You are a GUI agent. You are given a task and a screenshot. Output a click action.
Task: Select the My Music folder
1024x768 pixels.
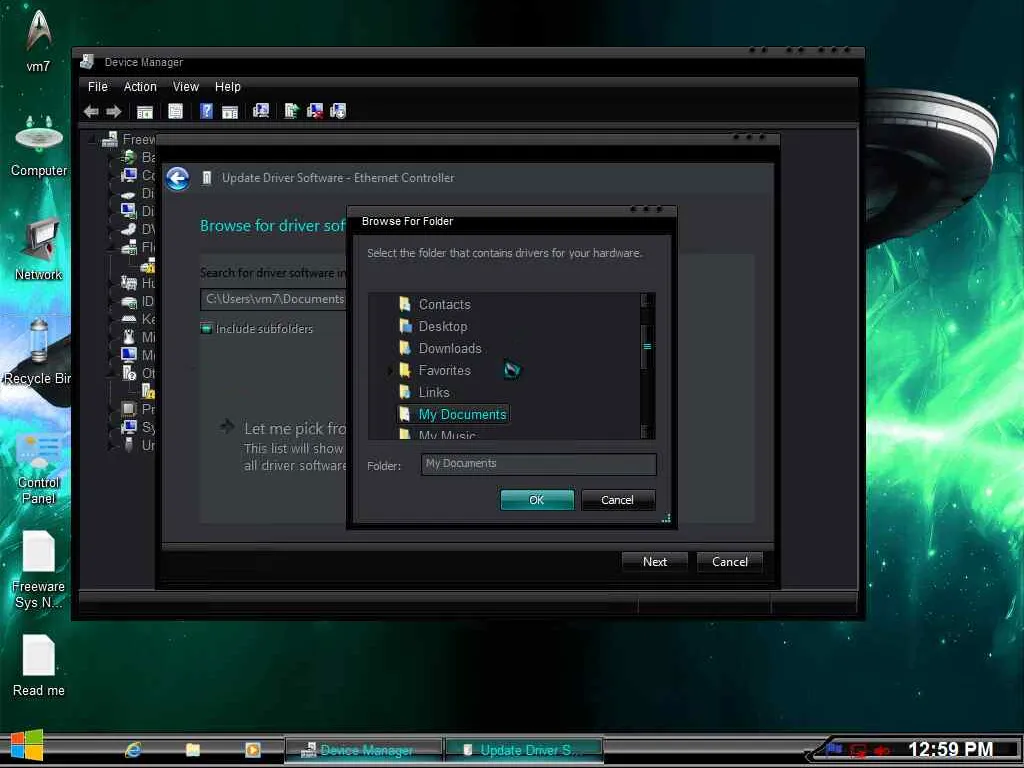click(447, 434)
